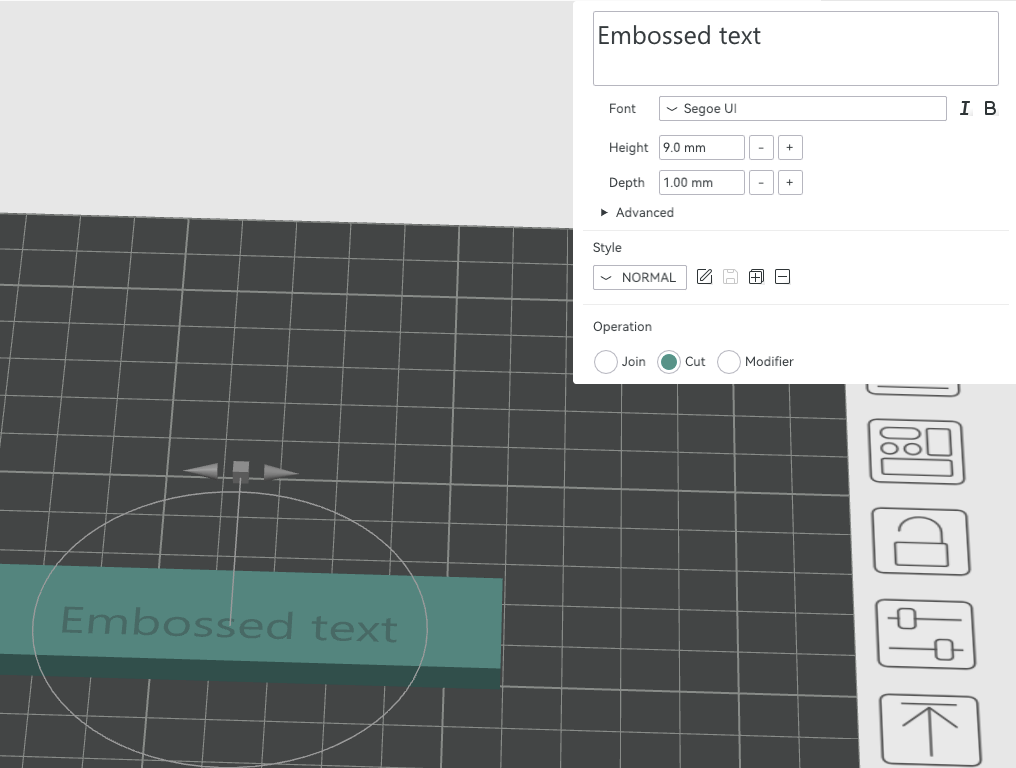This screenshot has width=1016, height=768.
Task: Select the Join operation
Action: 606,362
